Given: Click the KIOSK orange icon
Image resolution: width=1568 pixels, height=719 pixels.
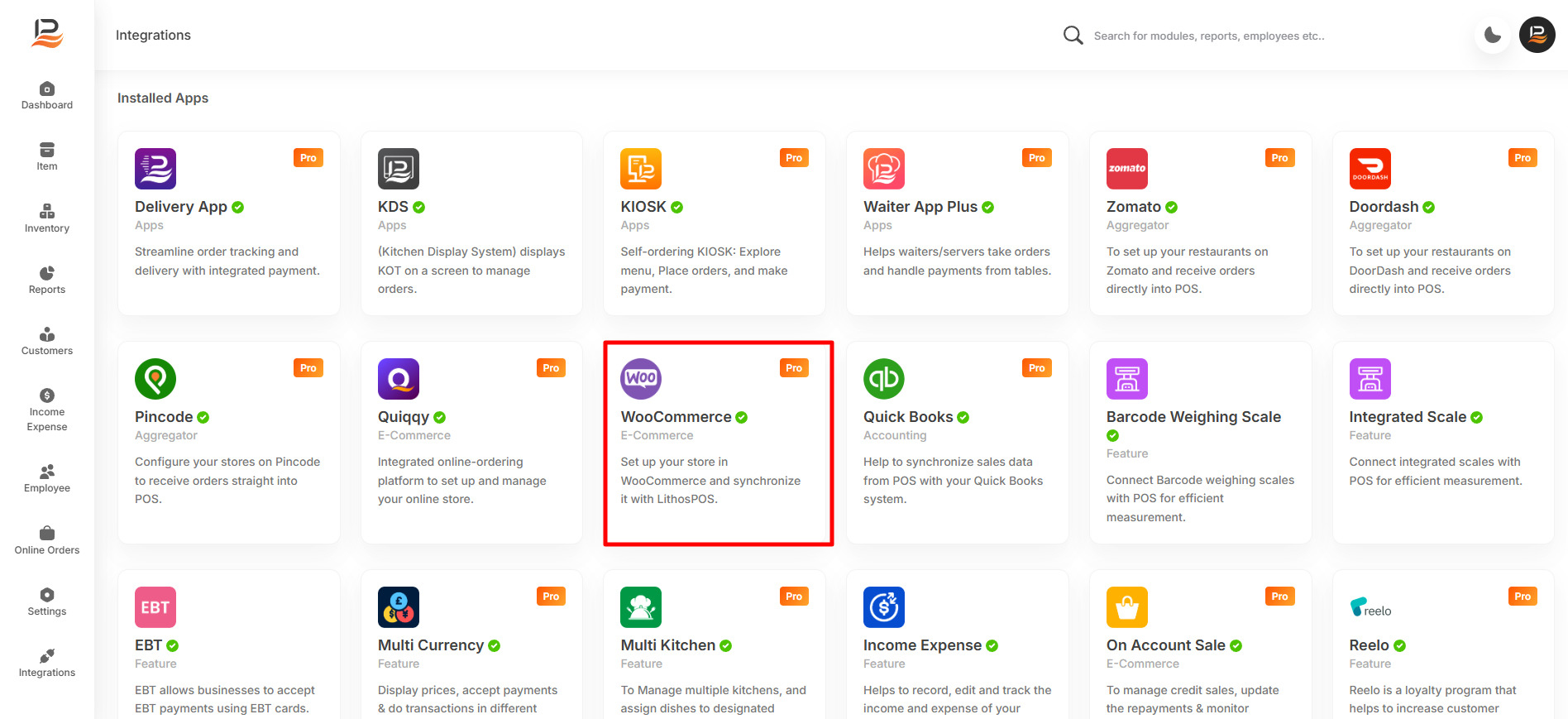Looking at the screenshot, I should pyautogui.click(x=641, y=169).
